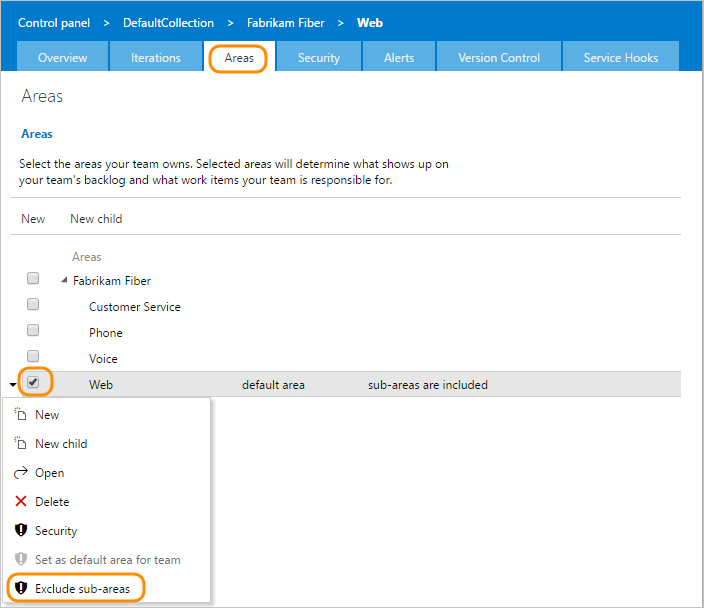Click the 'default area' label
This screenshot has height=608, width=704.
273,385
